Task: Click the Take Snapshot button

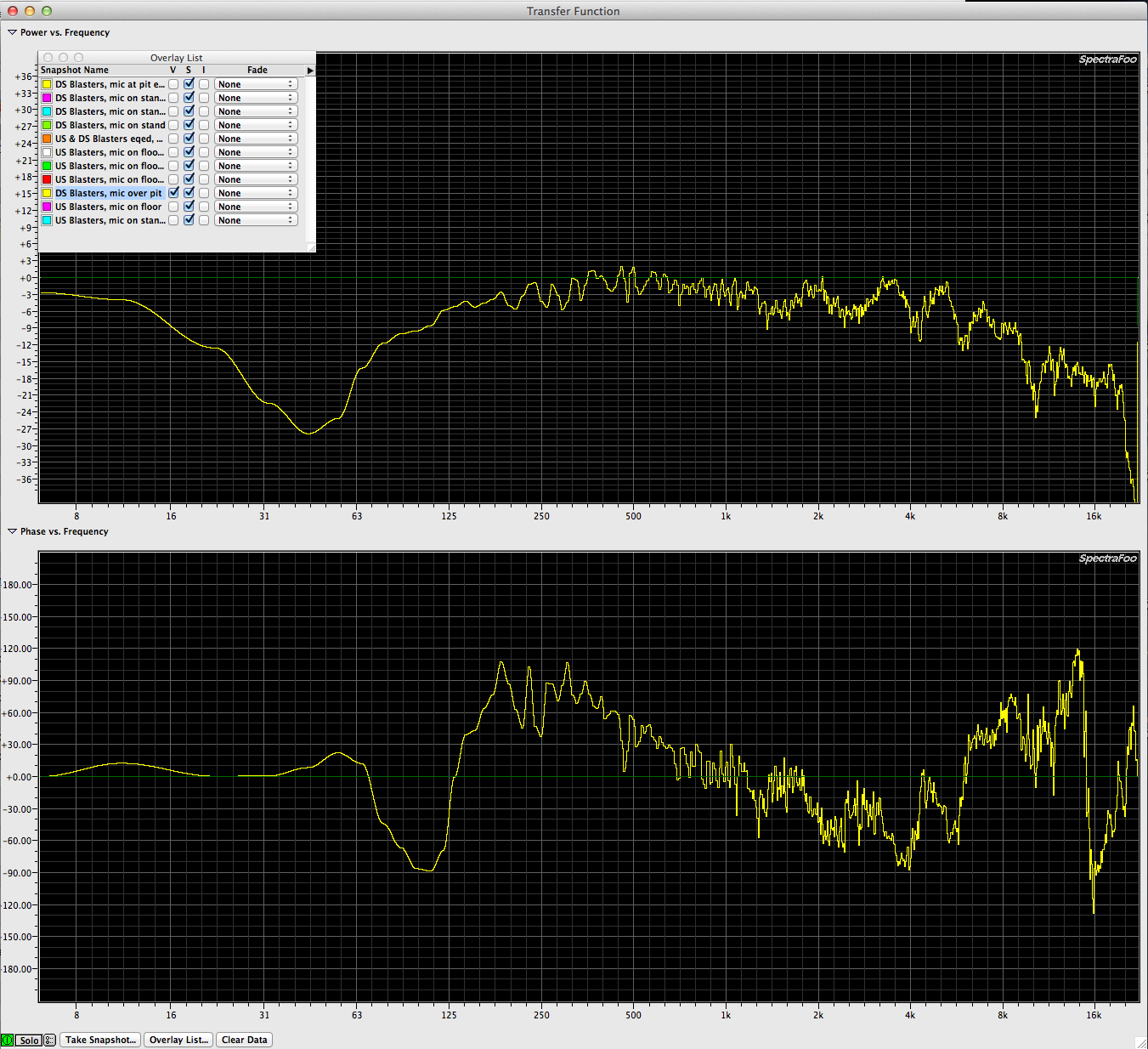Action: 100,1040
